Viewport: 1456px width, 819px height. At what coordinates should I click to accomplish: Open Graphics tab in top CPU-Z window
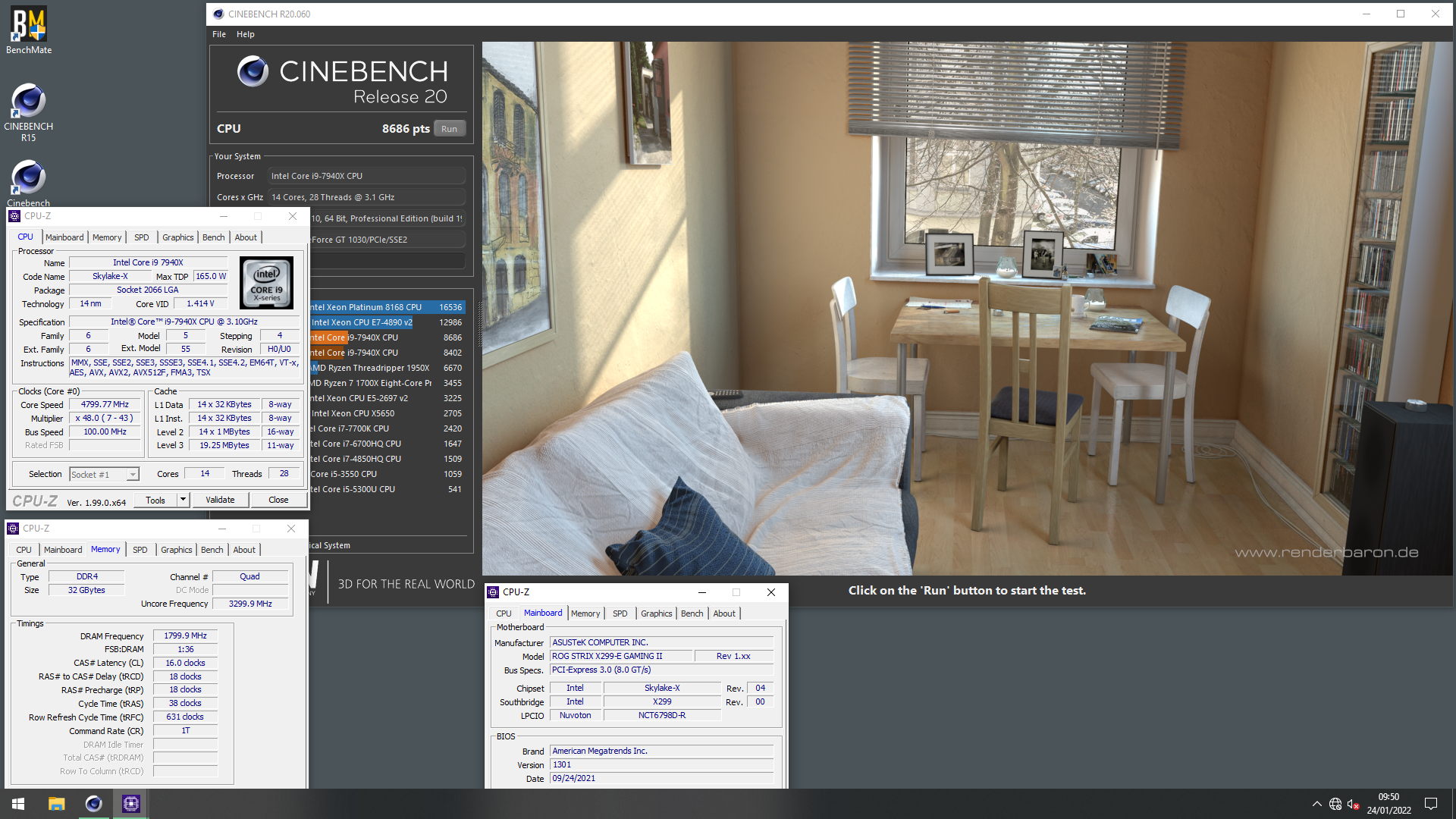tap(178, 237)
